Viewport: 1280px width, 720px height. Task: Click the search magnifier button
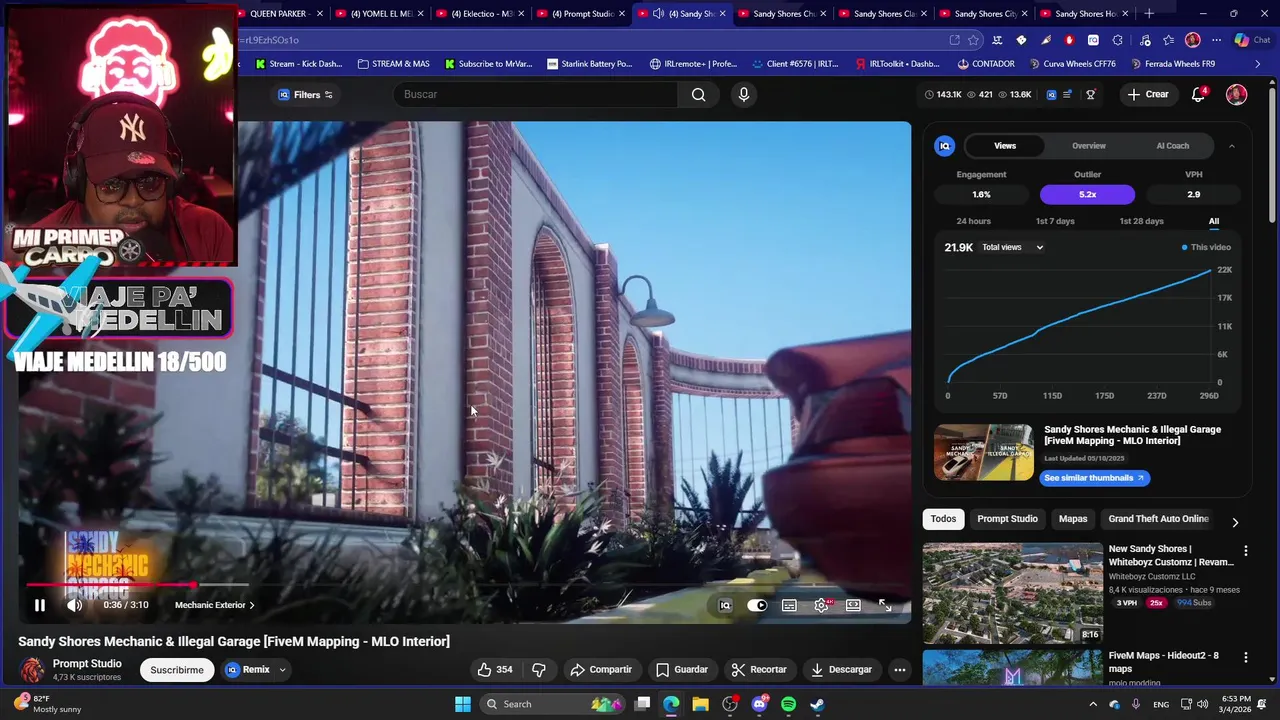pyautogui.click(x=699, y=94)
